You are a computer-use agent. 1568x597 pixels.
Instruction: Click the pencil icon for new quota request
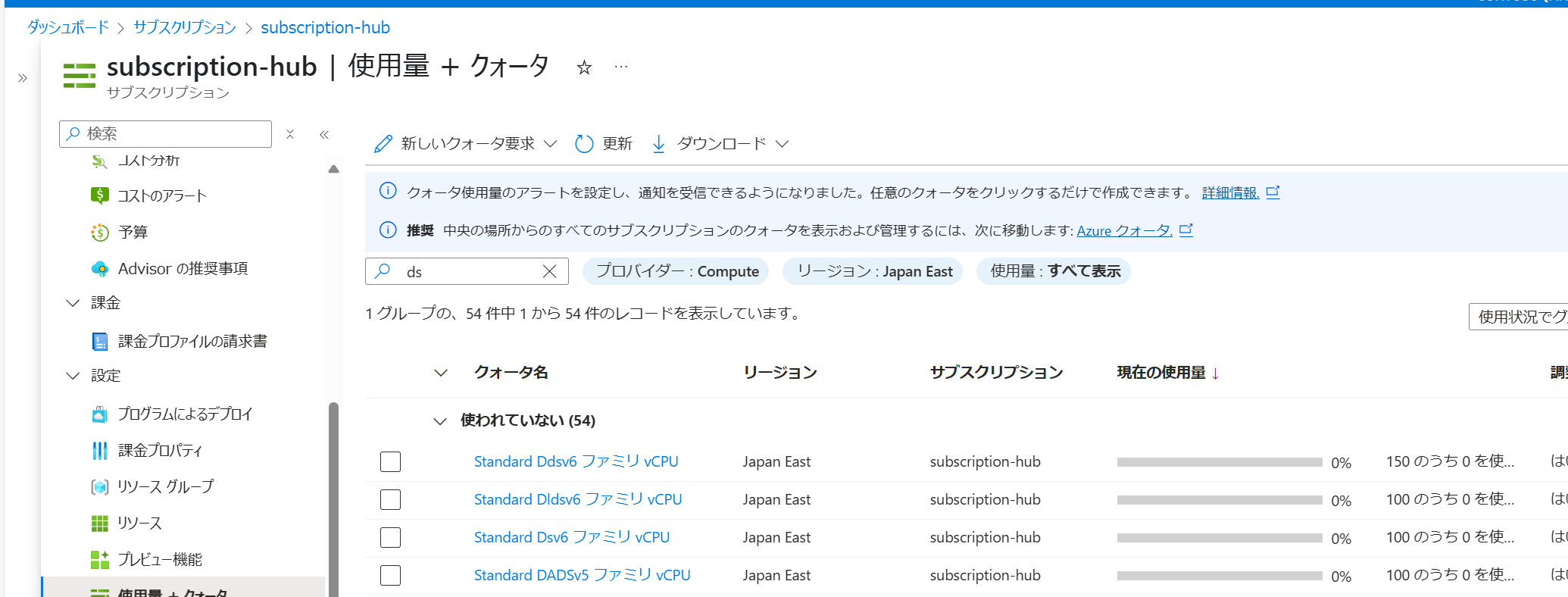point(383,143)
